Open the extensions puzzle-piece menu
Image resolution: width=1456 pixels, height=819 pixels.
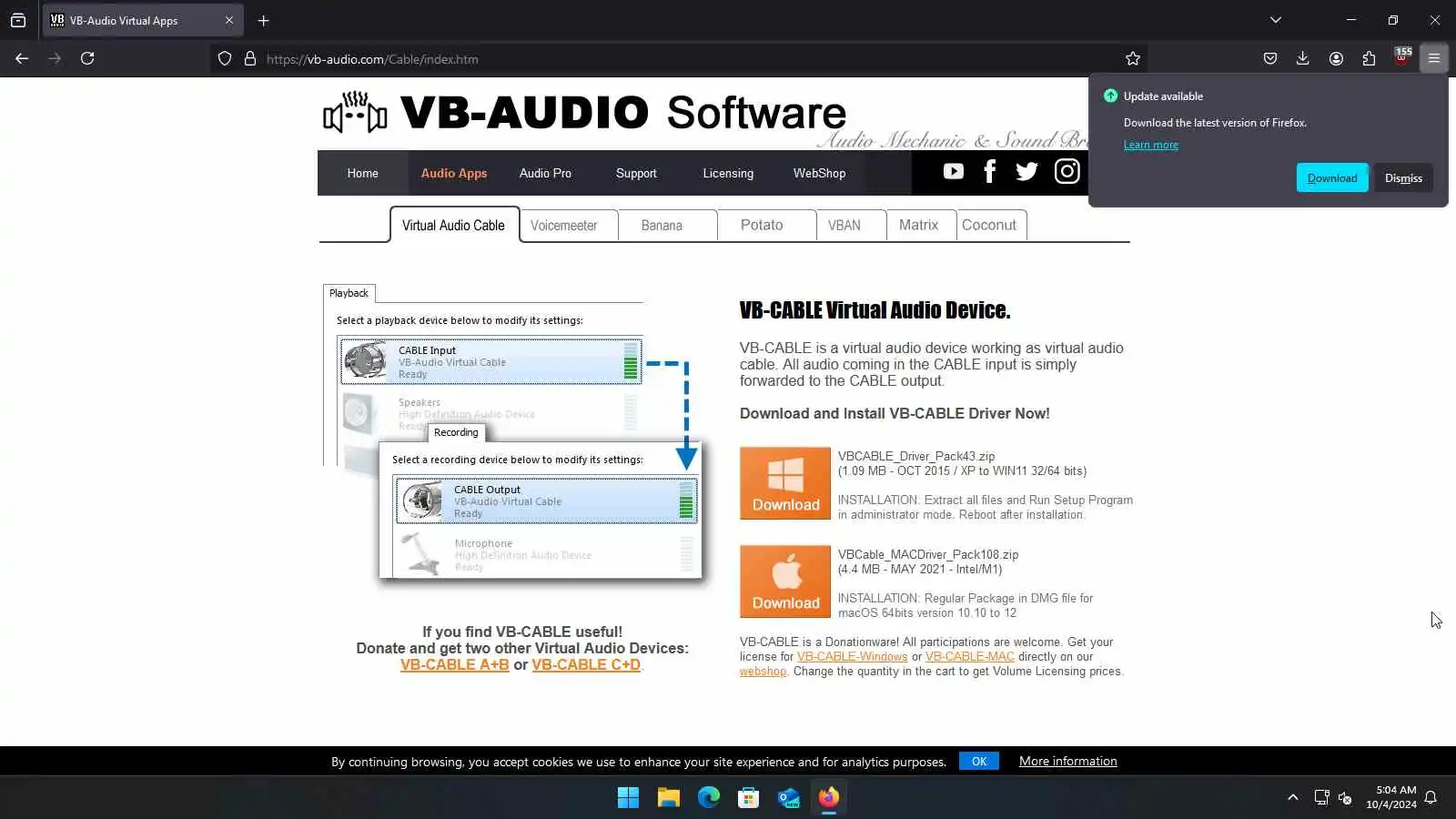[1369, 58]
